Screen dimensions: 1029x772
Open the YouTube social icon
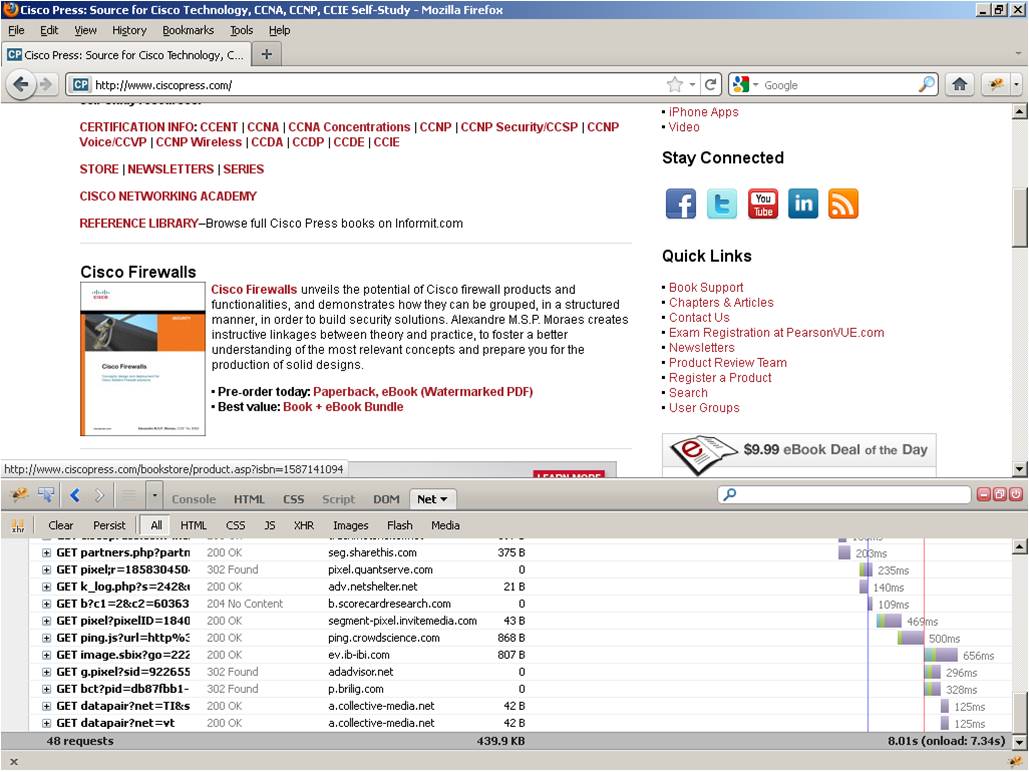pyautogui.click(x=763, y=204)
